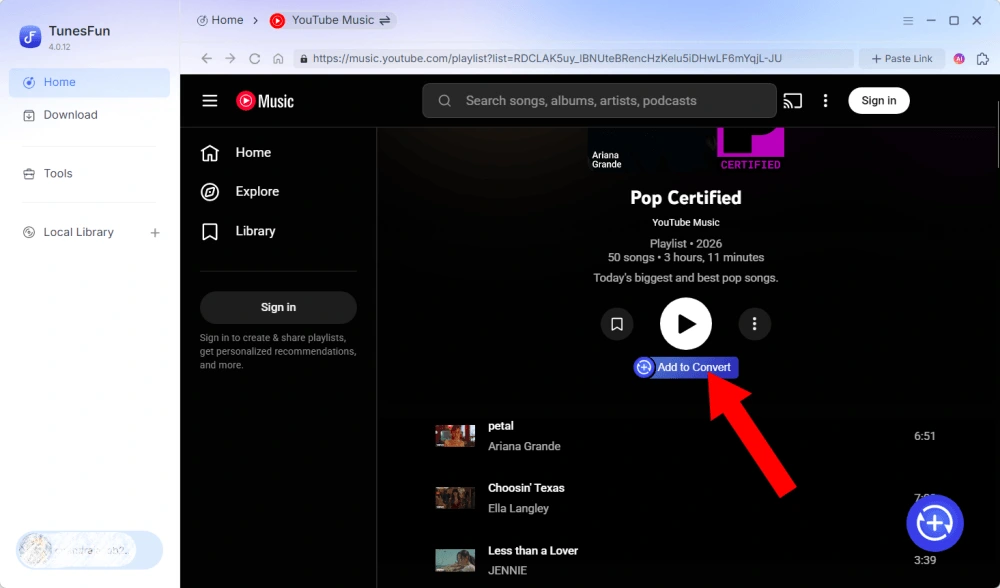Click the URL address bar
The width and height of the screenshot is (1000, 588).
[x=573, y=59]
